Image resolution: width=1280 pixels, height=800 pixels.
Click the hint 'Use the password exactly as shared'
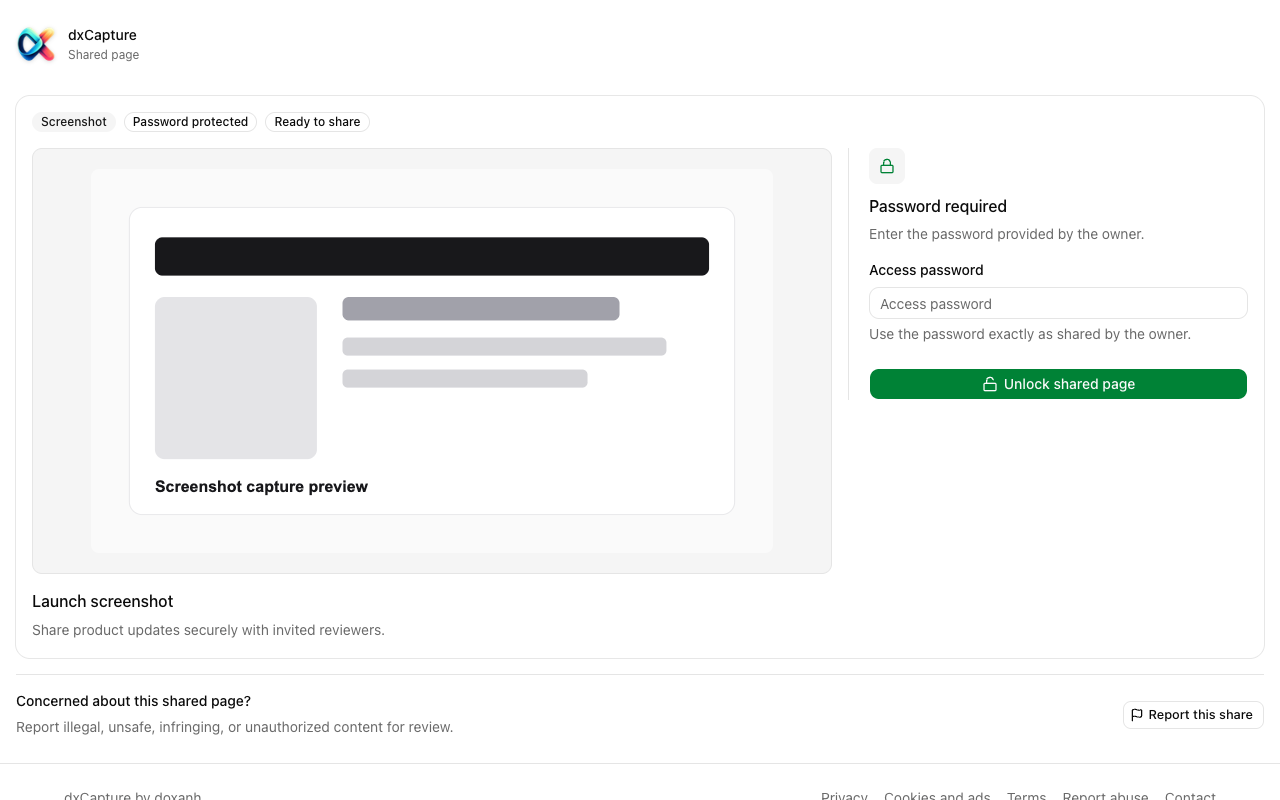tap(1030, 334)
